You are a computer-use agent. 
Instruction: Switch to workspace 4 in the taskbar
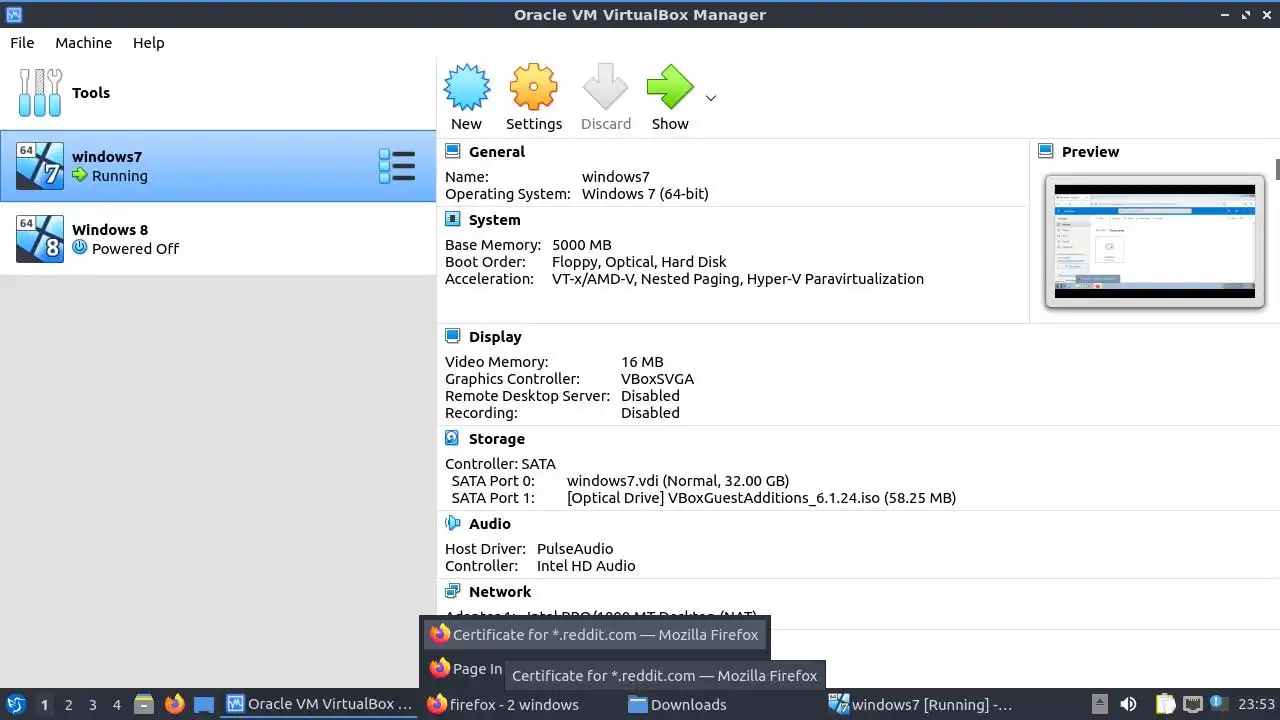117,705
